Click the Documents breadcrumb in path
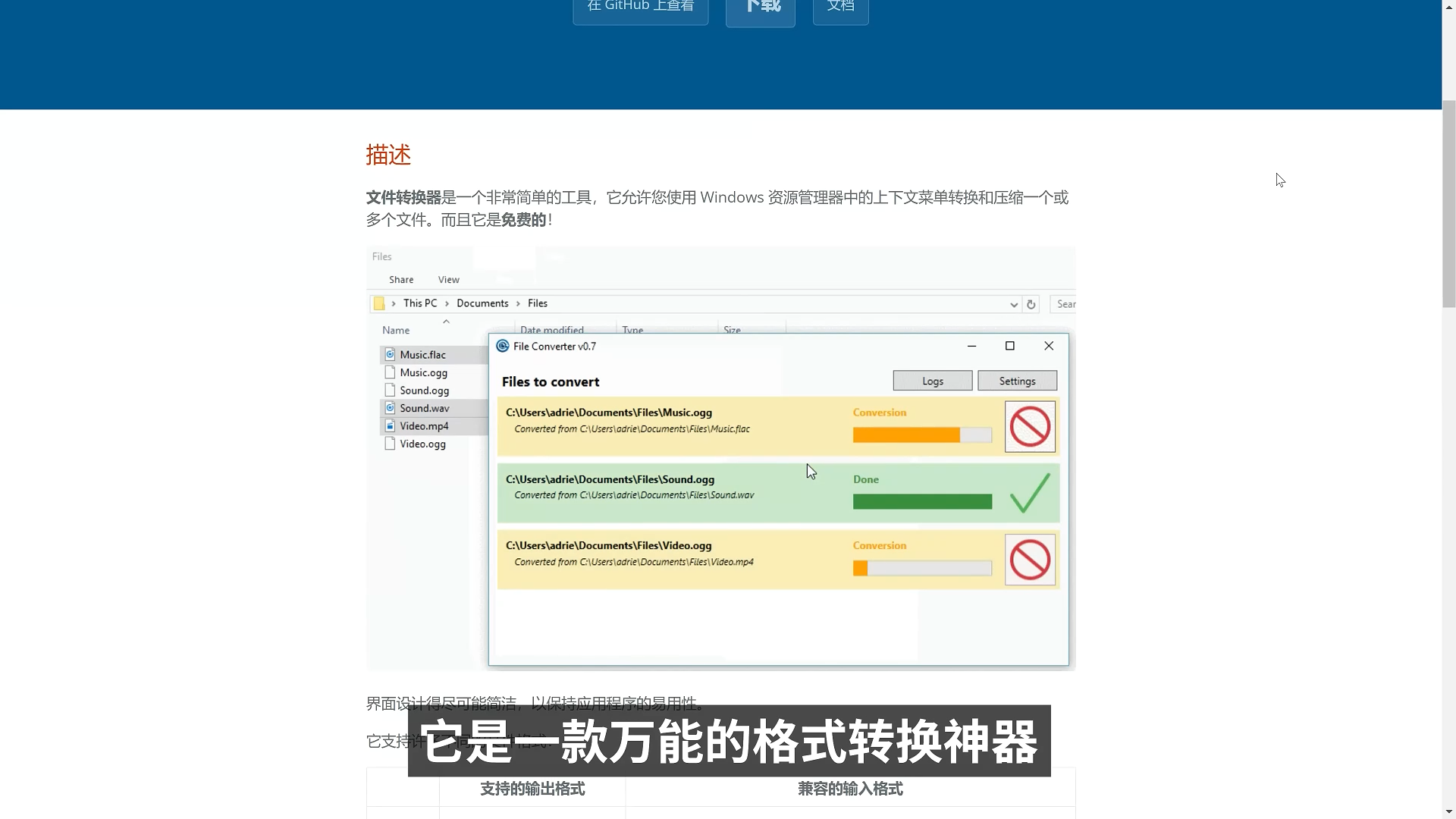Image resolution: width=1456 pixels, height=819 pixels. pyautogui.click(x=482, y=303)
